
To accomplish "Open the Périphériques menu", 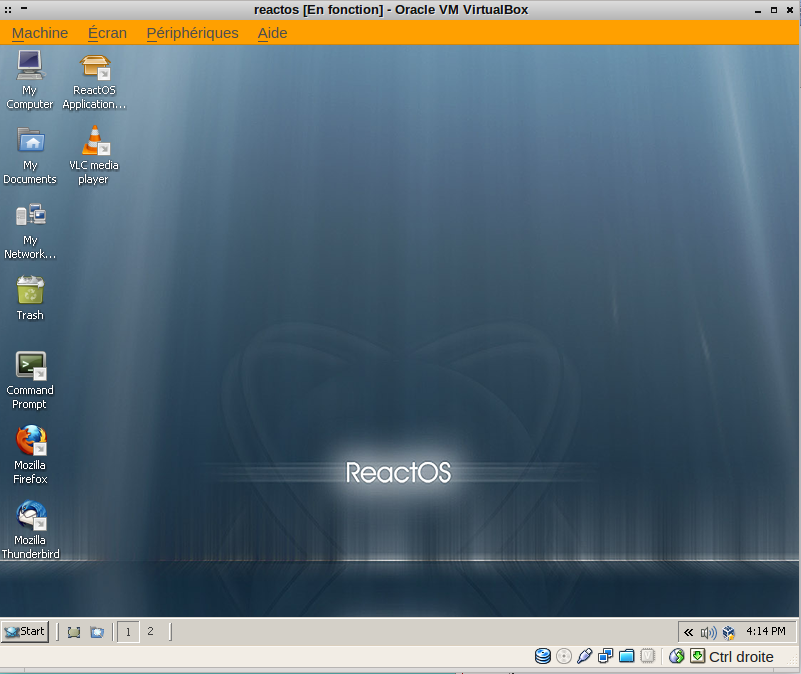I will point(193,33).
